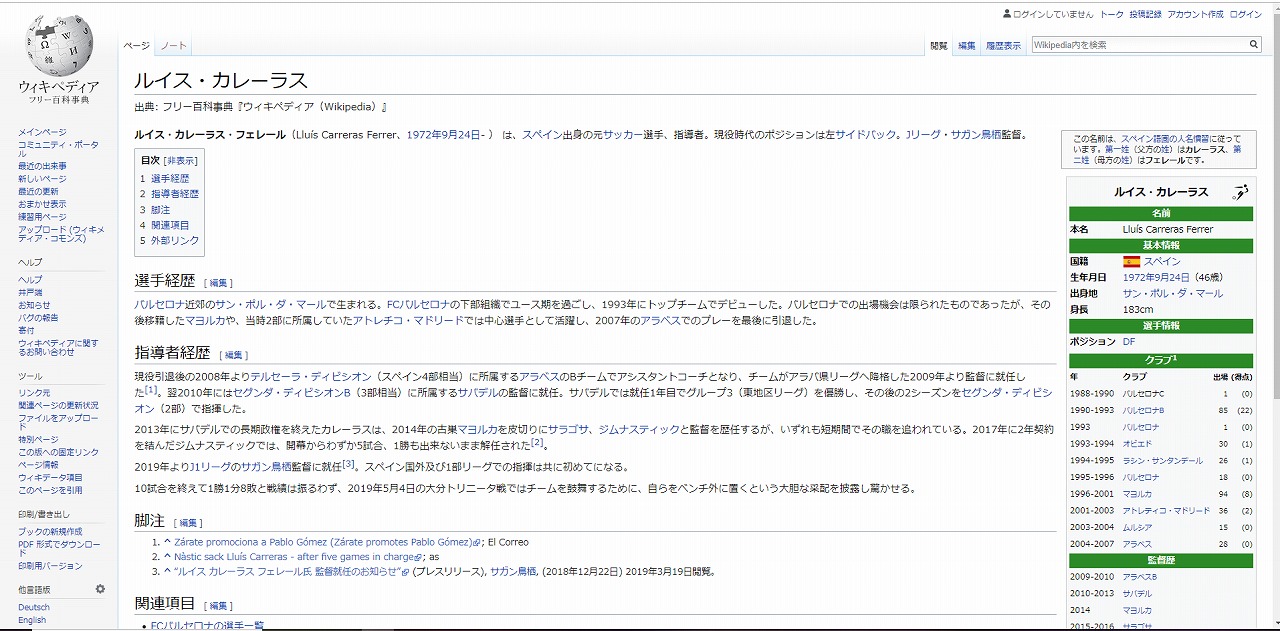Image resolution: width=1280 pixels, height=631 pixels.
Task: Select the ページ tab
Action: click(x=136, y=46)
